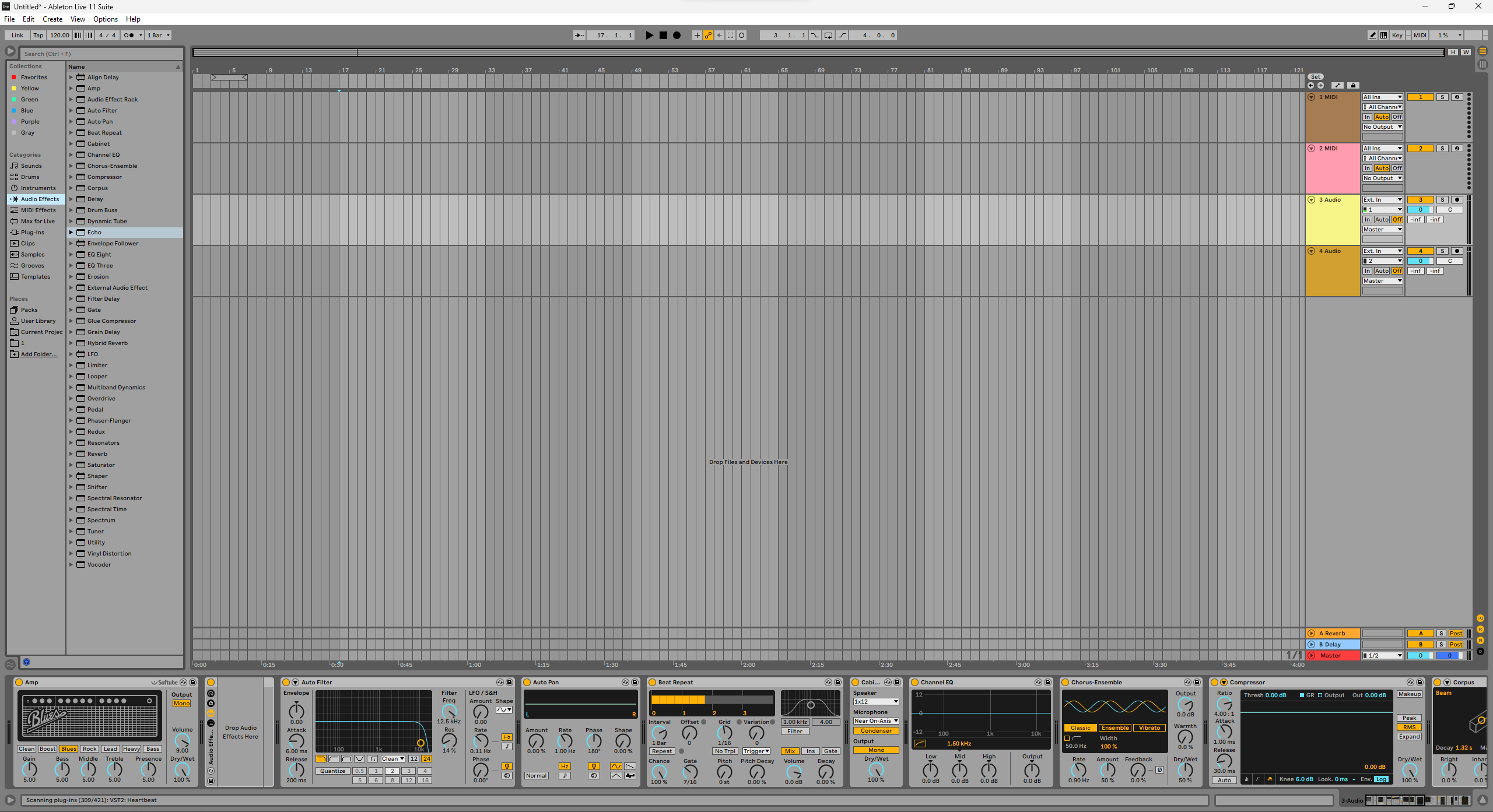Click the Stop transport button
1493x812 pixels.
[x=663, y=35]
